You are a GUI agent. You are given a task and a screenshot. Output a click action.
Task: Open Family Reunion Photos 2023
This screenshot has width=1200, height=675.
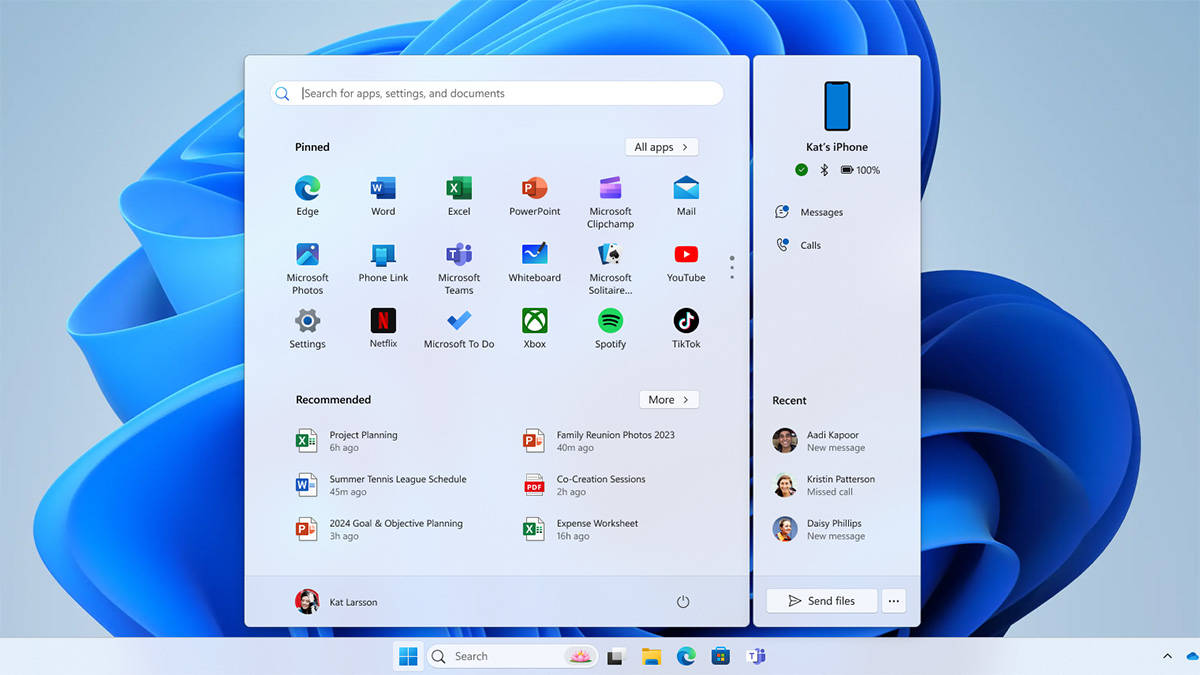click(600, 441)
